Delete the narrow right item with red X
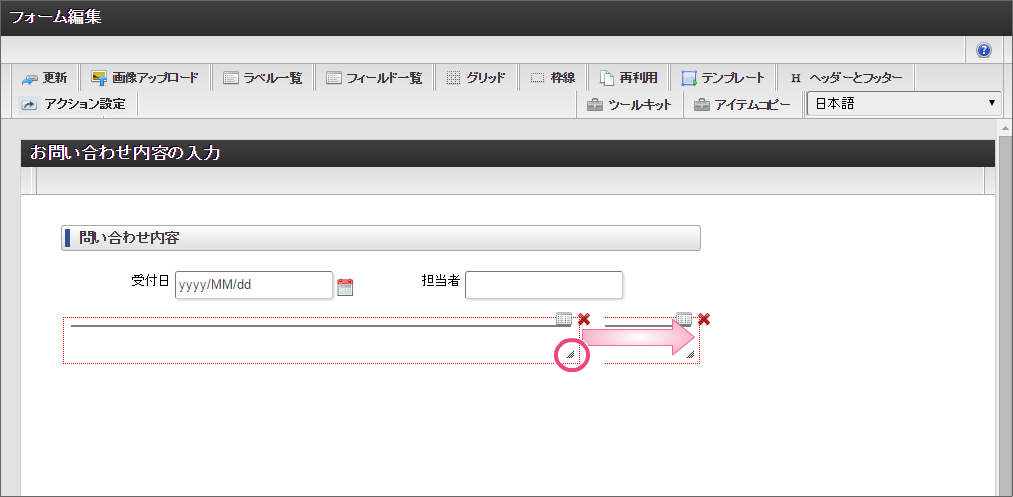The width and height of the screenshot is (1013, 497). point(704,319)
